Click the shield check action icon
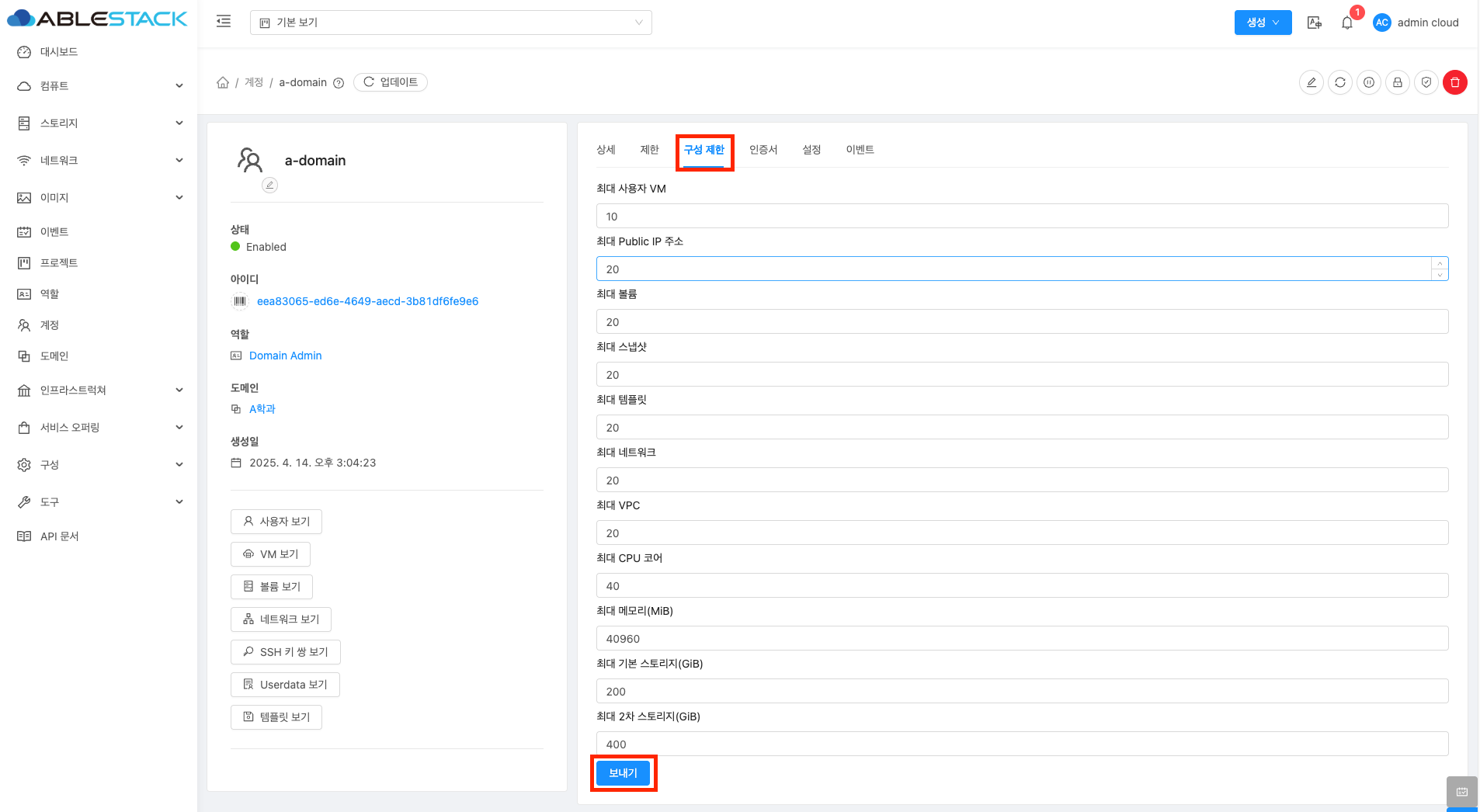Screen dimensions: 1480x812 click(1426, 82)
